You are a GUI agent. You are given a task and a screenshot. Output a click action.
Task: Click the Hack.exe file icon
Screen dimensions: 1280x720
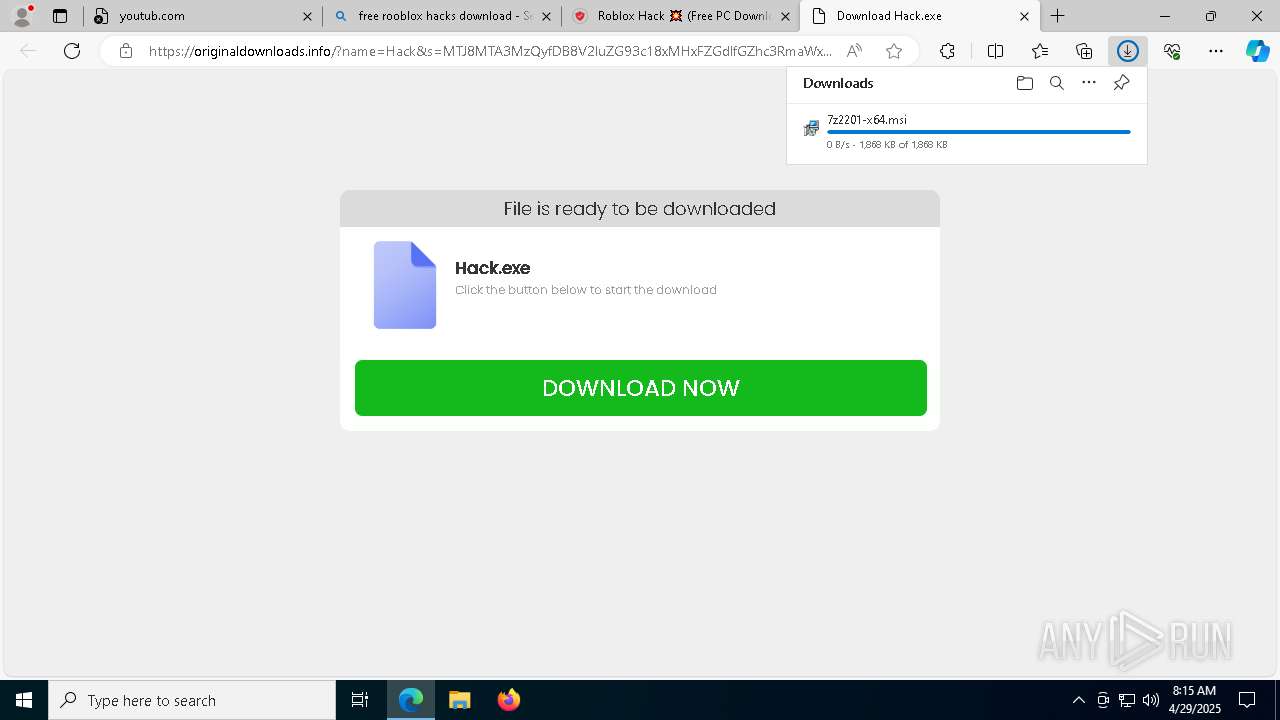(405, 285)
